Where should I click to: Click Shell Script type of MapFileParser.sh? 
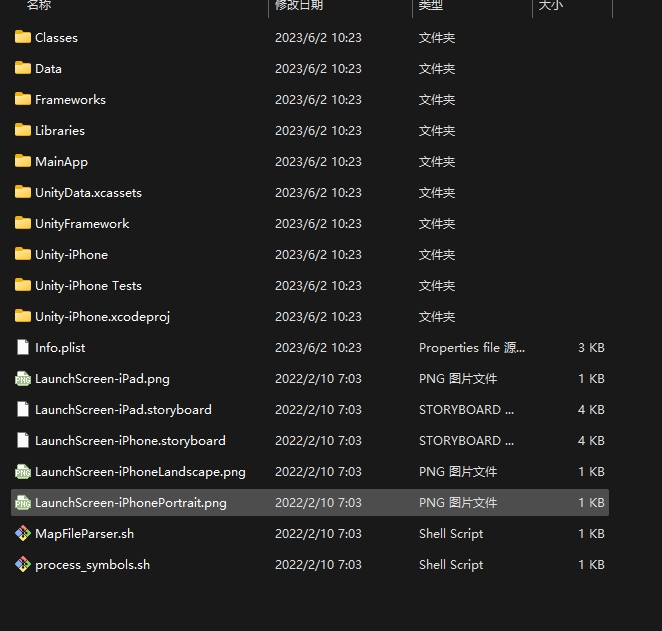pyautogui.click(x=451, y=534)
